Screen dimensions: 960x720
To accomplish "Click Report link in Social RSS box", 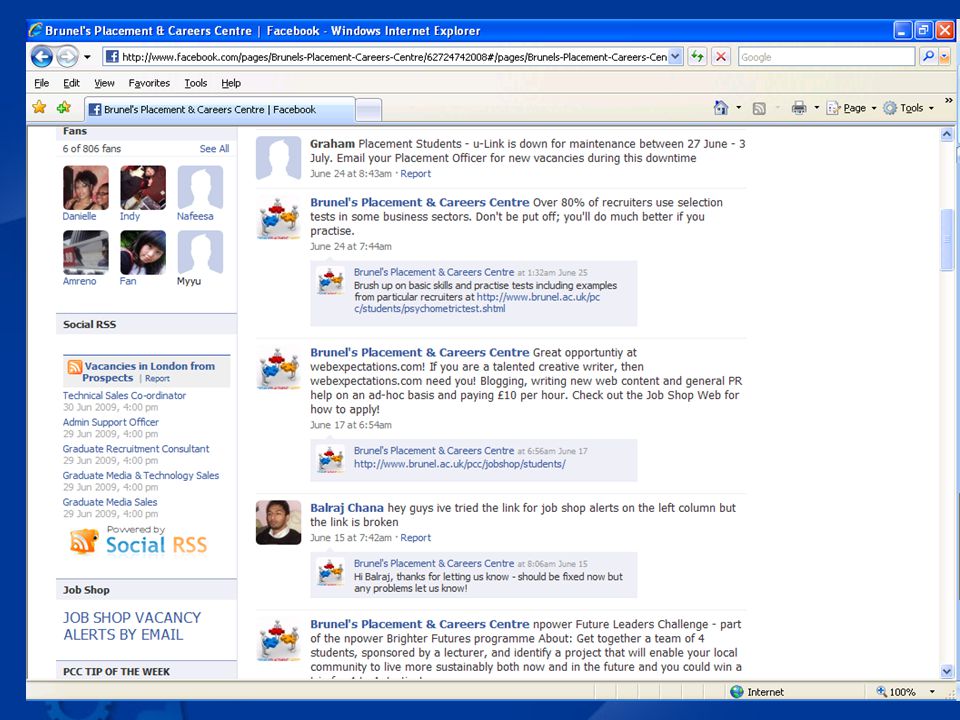I will [157, 379].
